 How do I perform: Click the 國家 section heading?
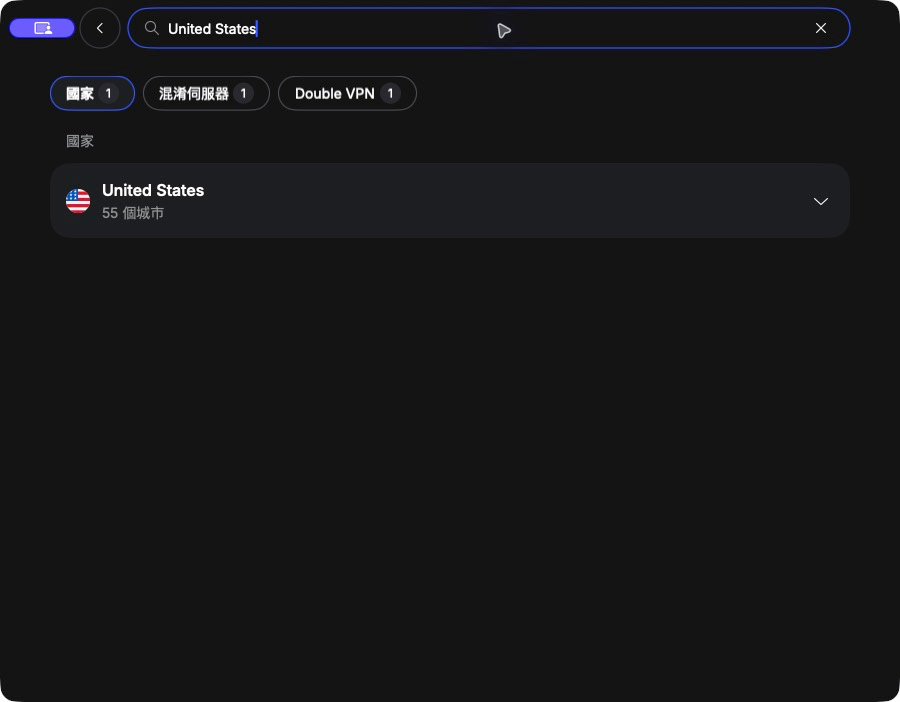(80, 141)
